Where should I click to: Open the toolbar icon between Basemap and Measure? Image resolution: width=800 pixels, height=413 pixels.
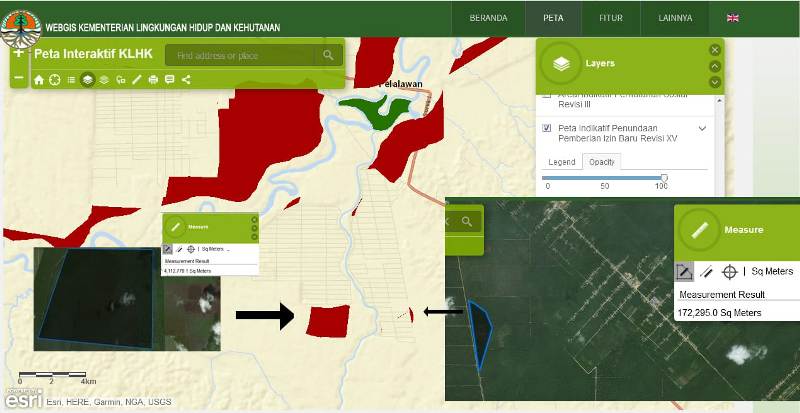pyautogui.click(x=120, y=80)
